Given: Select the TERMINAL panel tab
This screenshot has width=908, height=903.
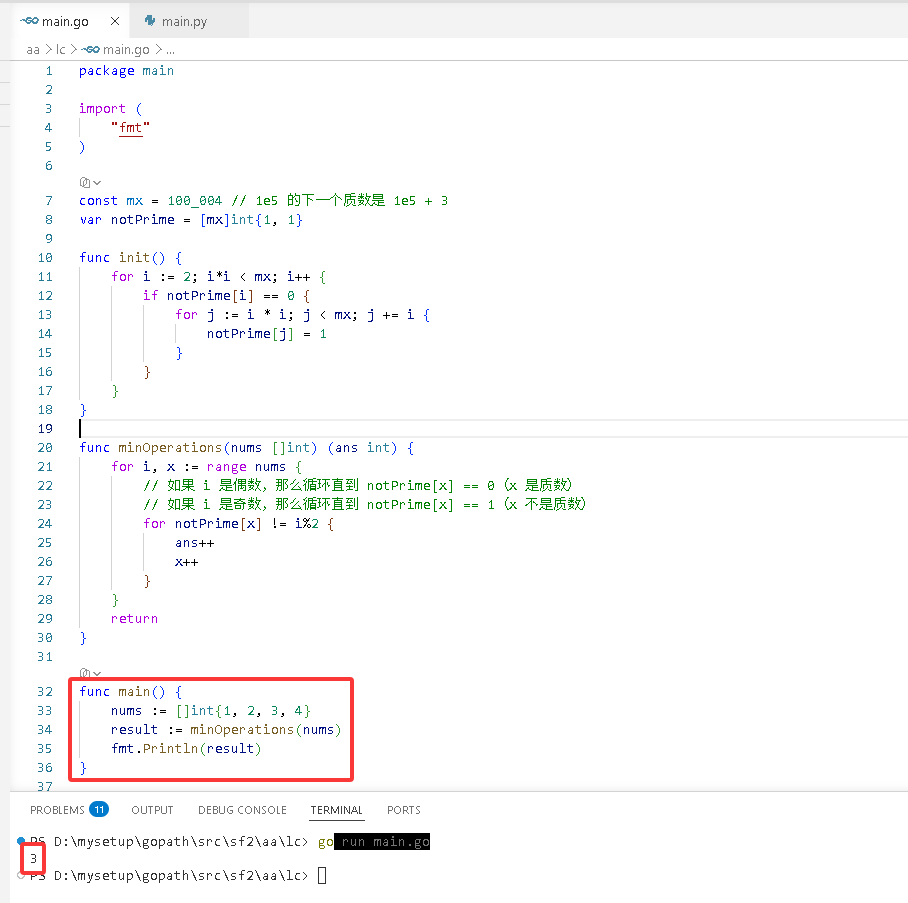Looking at the screenshot, I should [336, 810].
